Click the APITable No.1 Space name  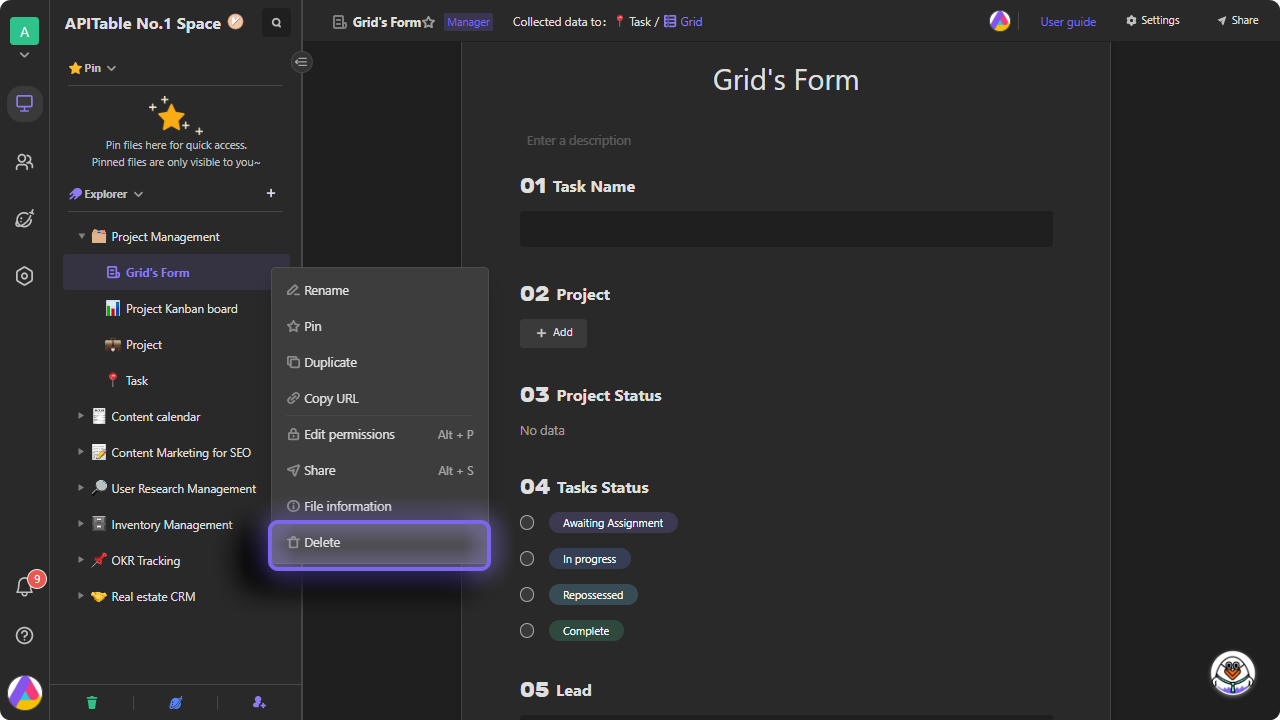[143, 23]
